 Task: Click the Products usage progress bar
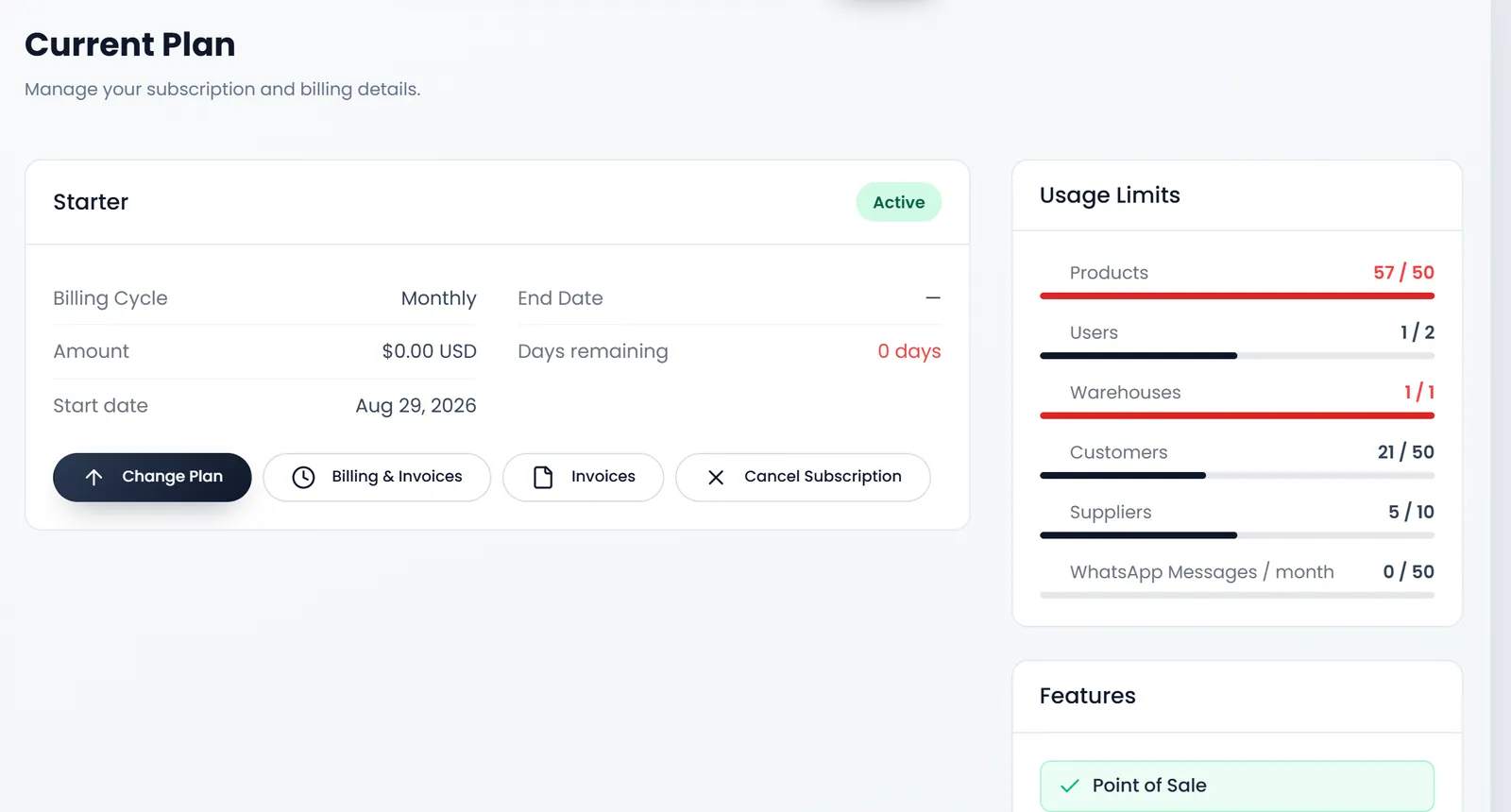point(1237,296)
